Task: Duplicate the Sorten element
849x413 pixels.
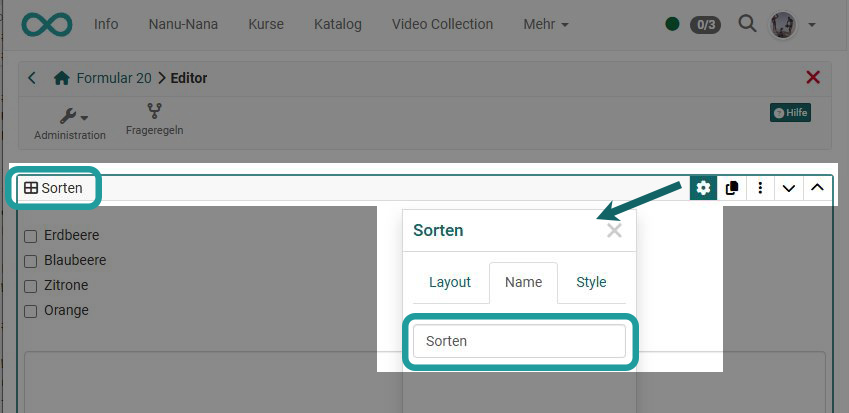Action: click(x=732, y=188)
